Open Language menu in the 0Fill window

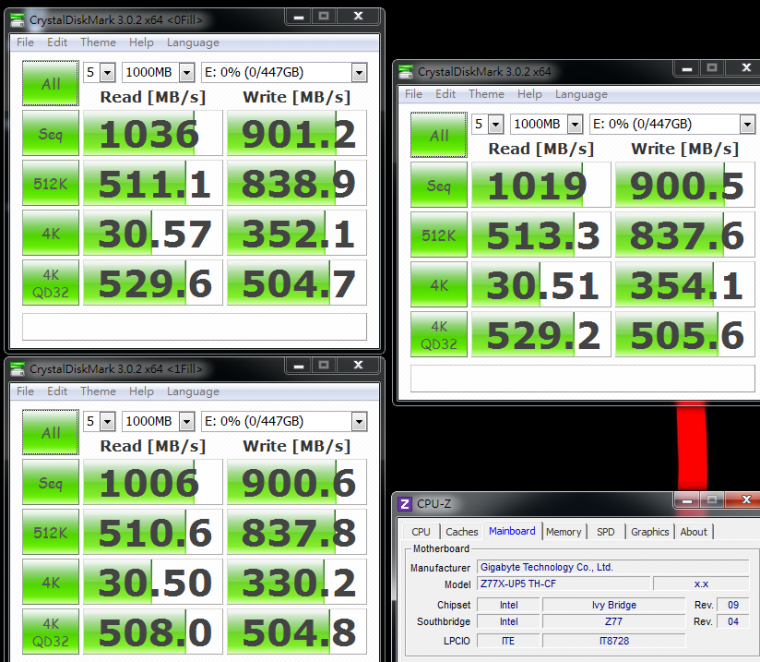coord(193,43)
